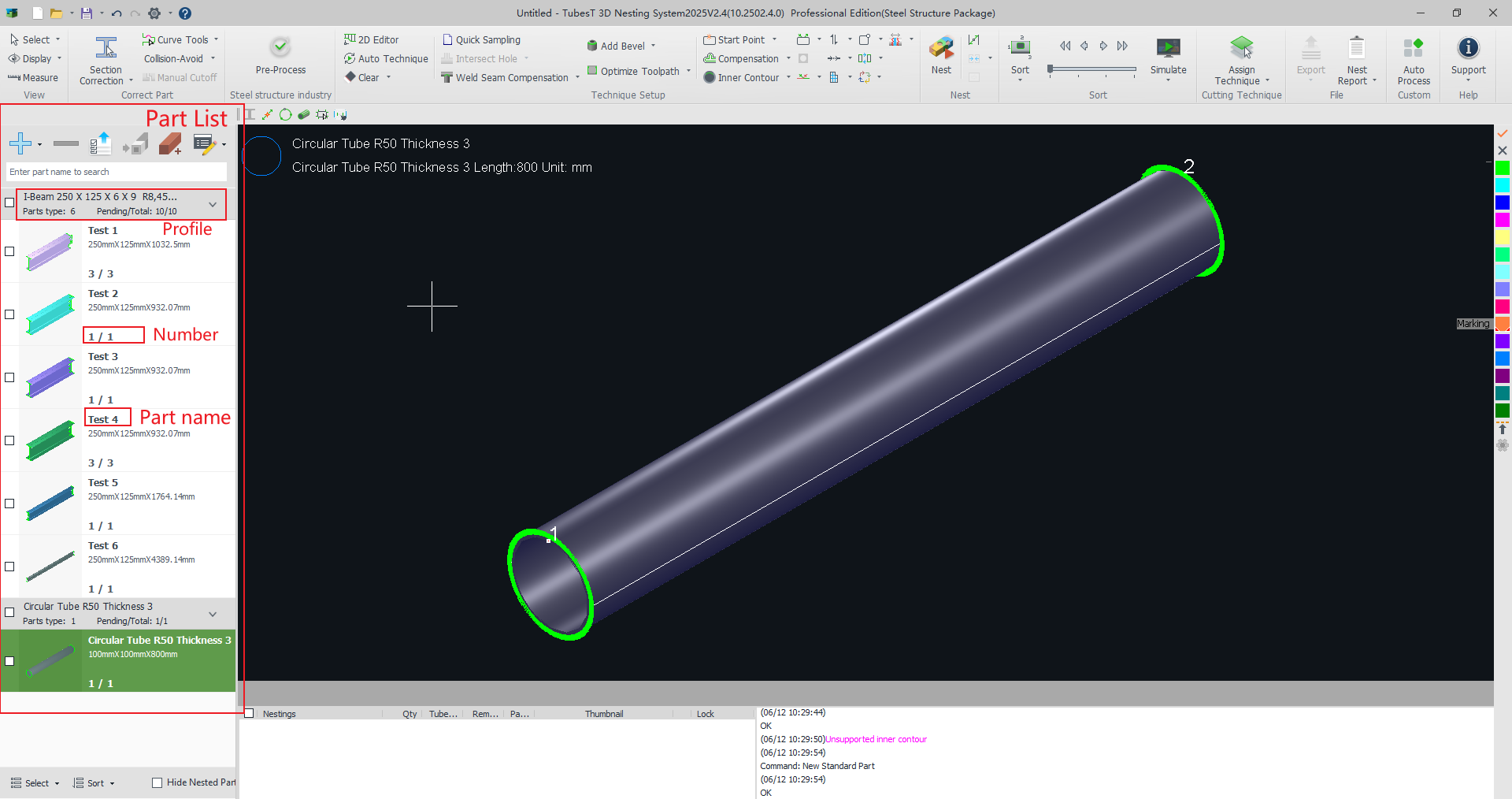Click the Undo arrow icon
The width and height of the screenshot is (1512, 799).
[117, 13]
